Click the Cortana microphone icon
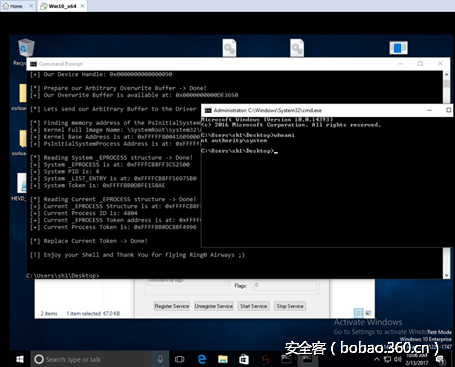The width and height of the screenshot is (455, 367). pyautogui.click(x=160, y=359)
